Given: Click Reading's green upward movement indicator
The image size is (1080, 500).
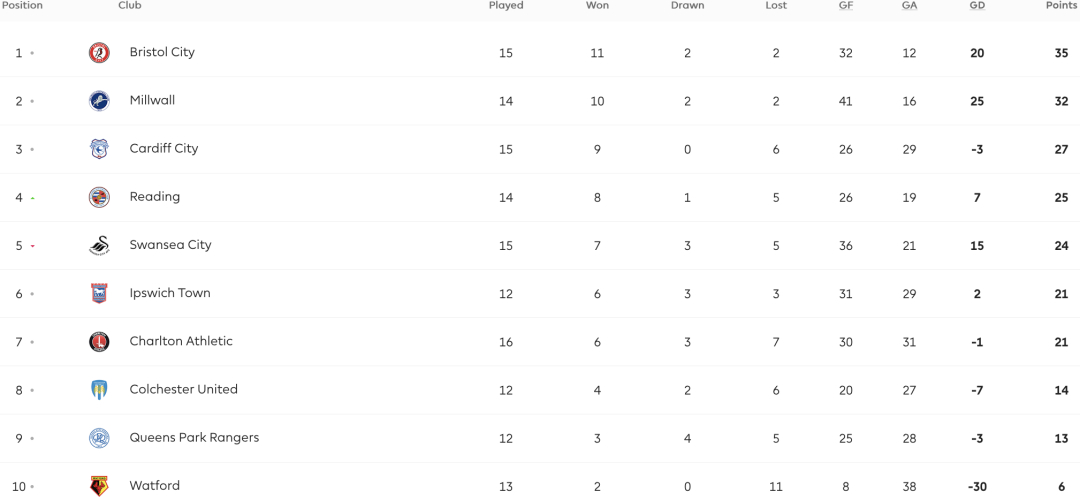Looking at the screenshot, I should [x=32, y=198].
